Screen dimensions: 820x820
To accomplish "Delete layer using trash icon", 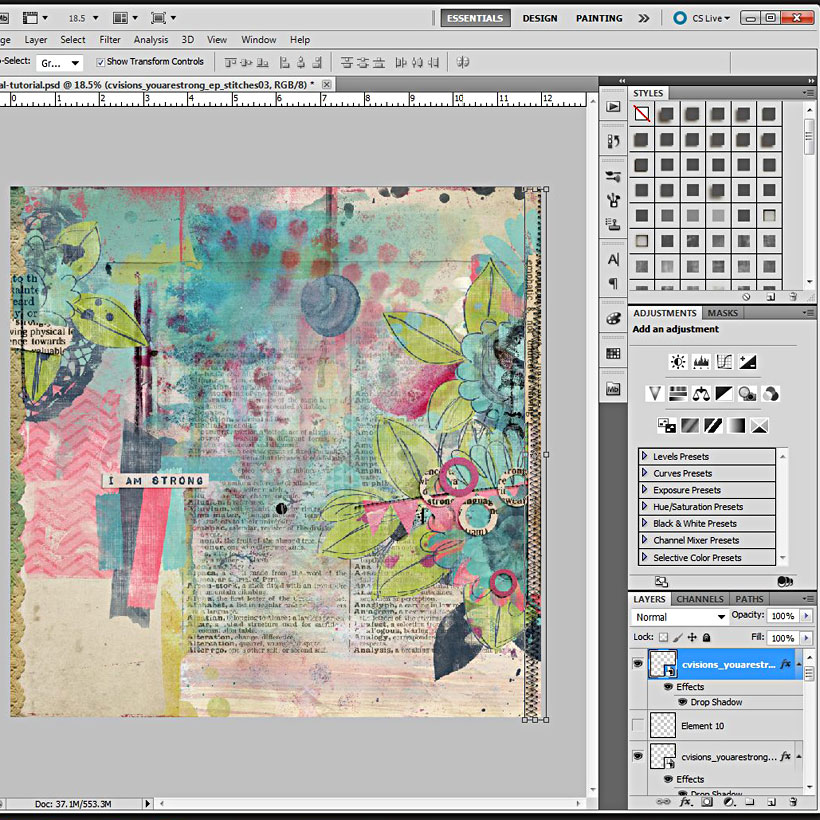I will pos(792,802).
